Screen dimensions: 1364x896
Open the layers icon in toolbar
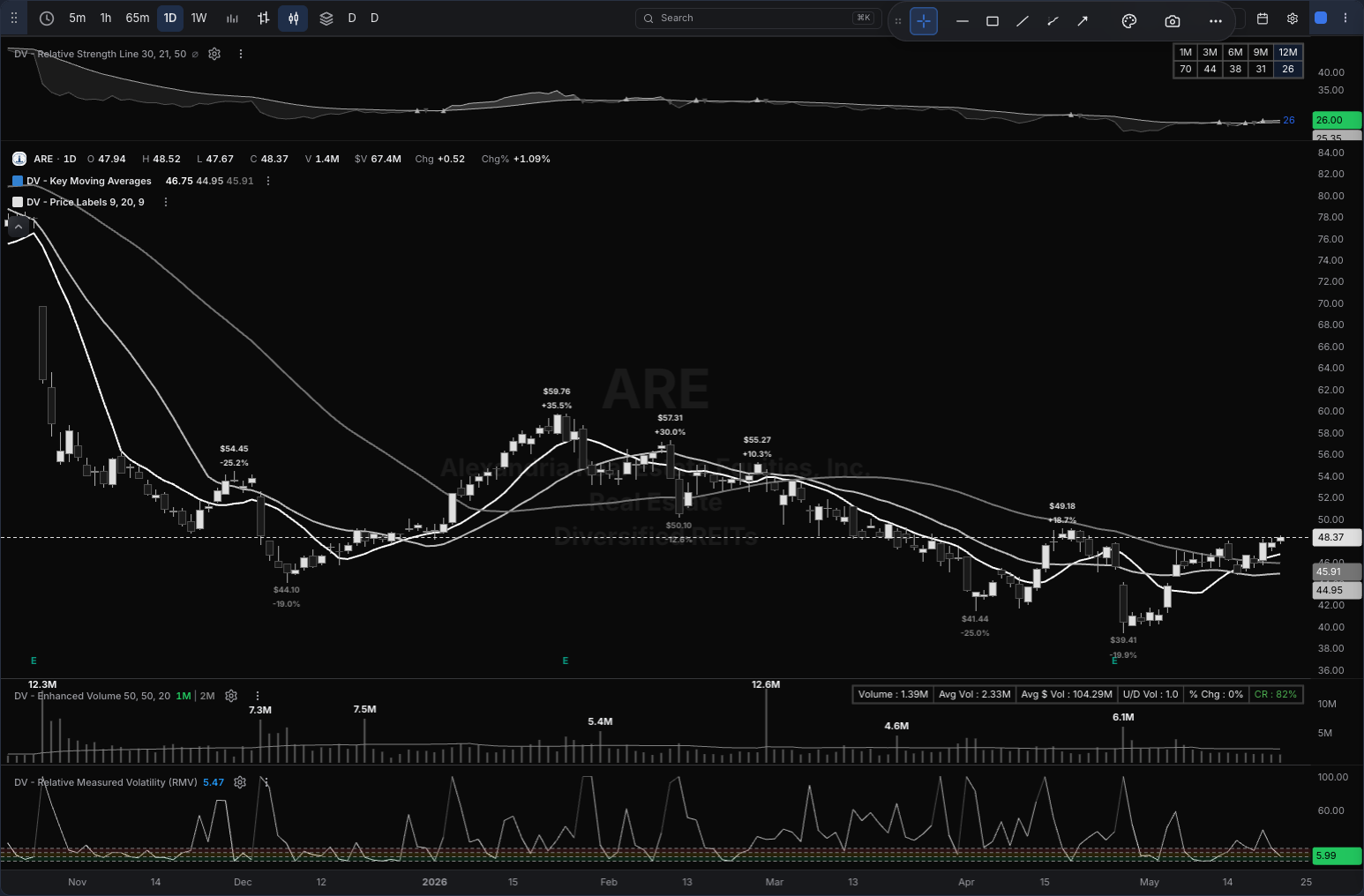[326, 18]
